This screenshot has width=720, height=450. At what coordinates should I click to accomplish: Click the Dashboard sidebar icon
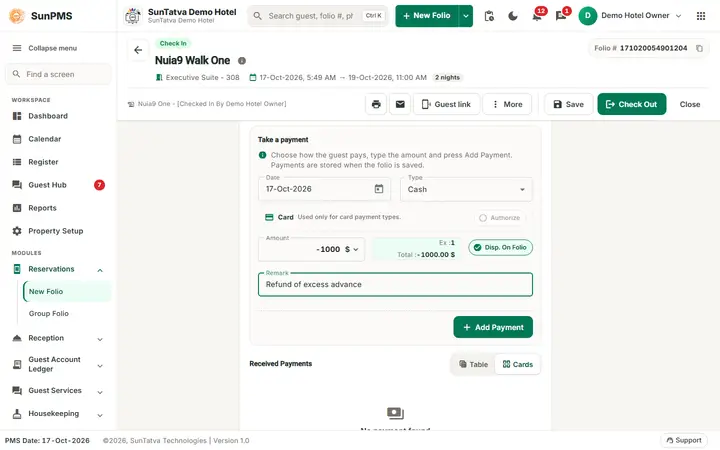(17, 116)
